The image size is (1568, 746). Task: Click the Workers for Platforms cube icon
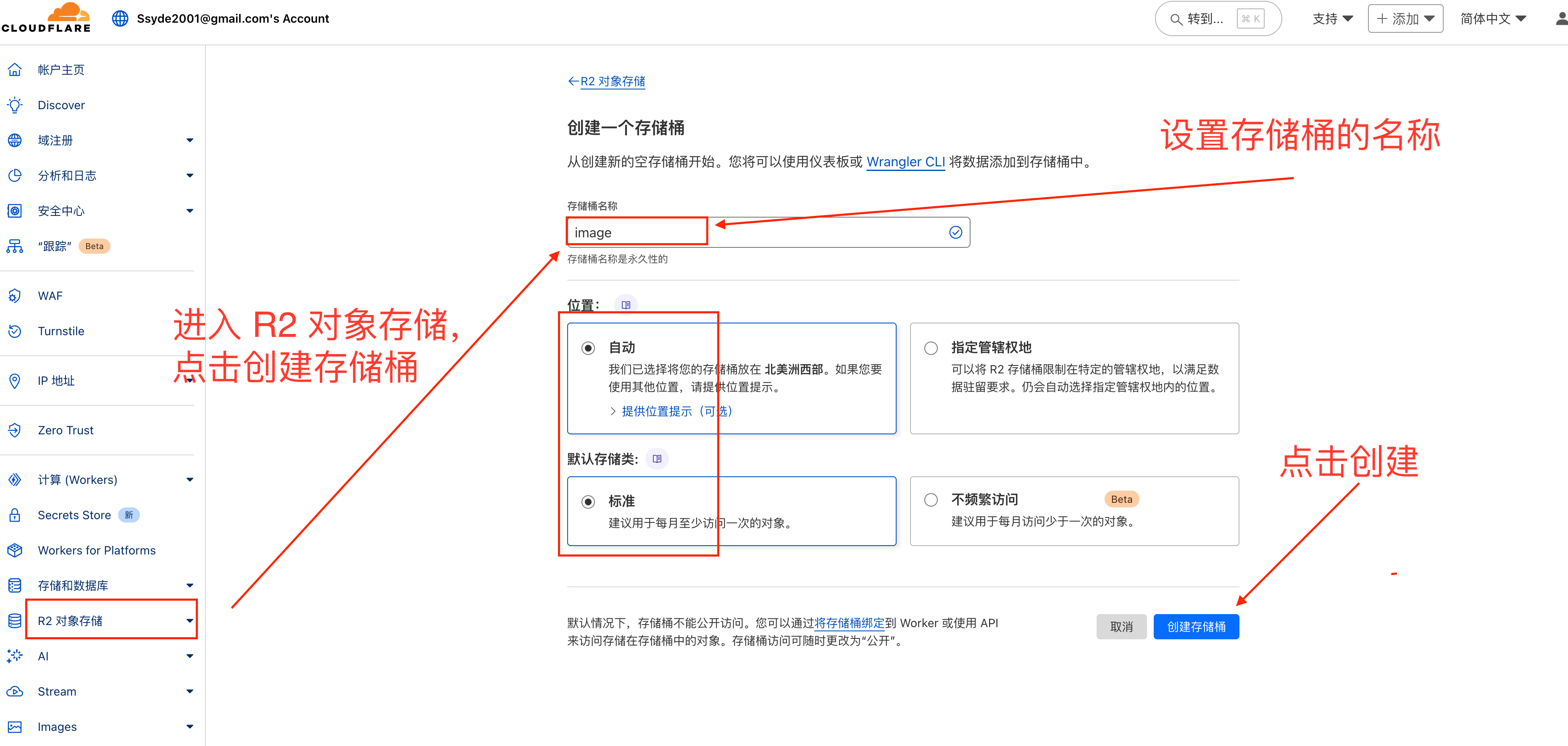point(15,550)
